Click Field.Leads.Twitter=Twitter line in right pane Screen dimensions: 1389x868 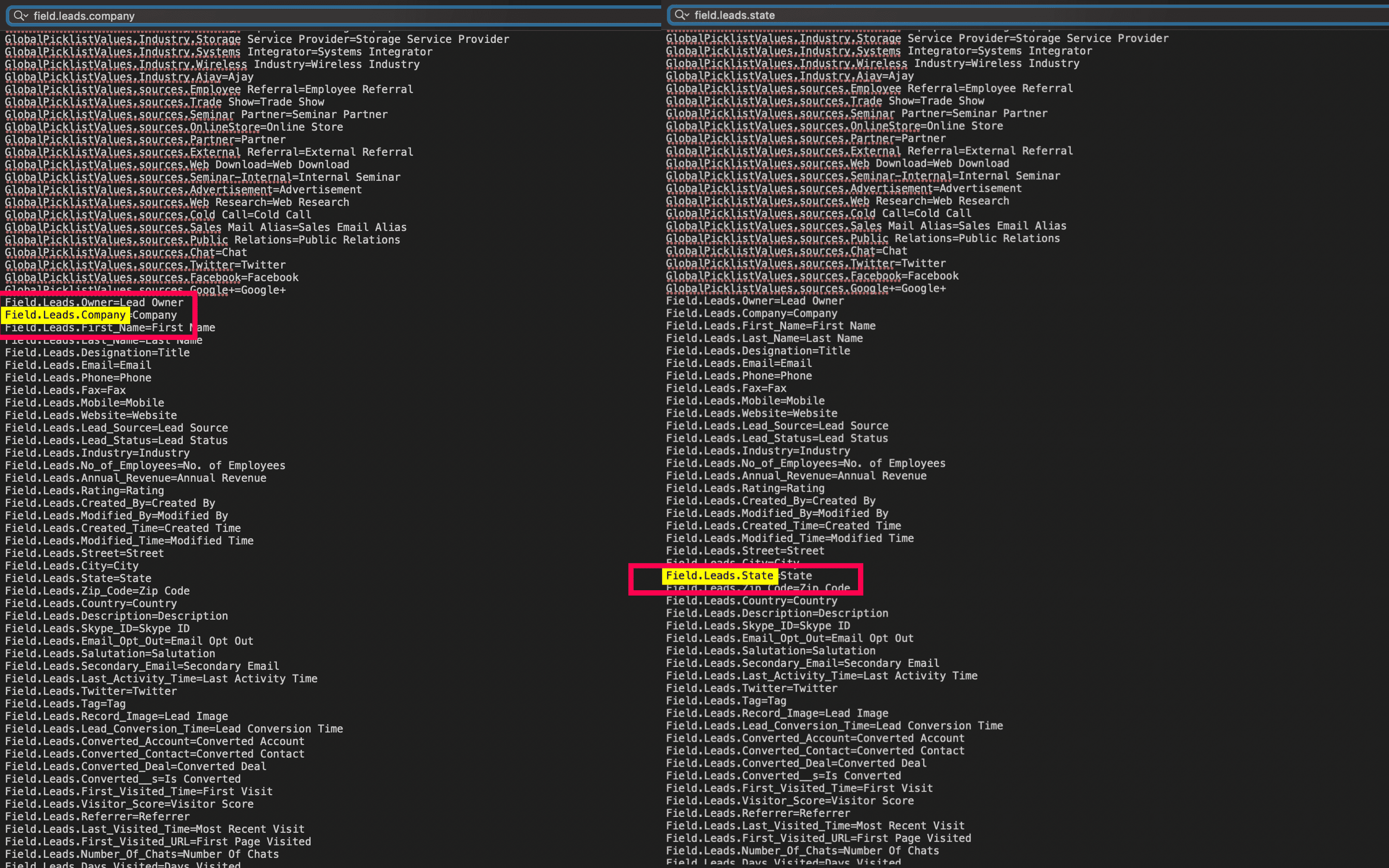[751, 688]
